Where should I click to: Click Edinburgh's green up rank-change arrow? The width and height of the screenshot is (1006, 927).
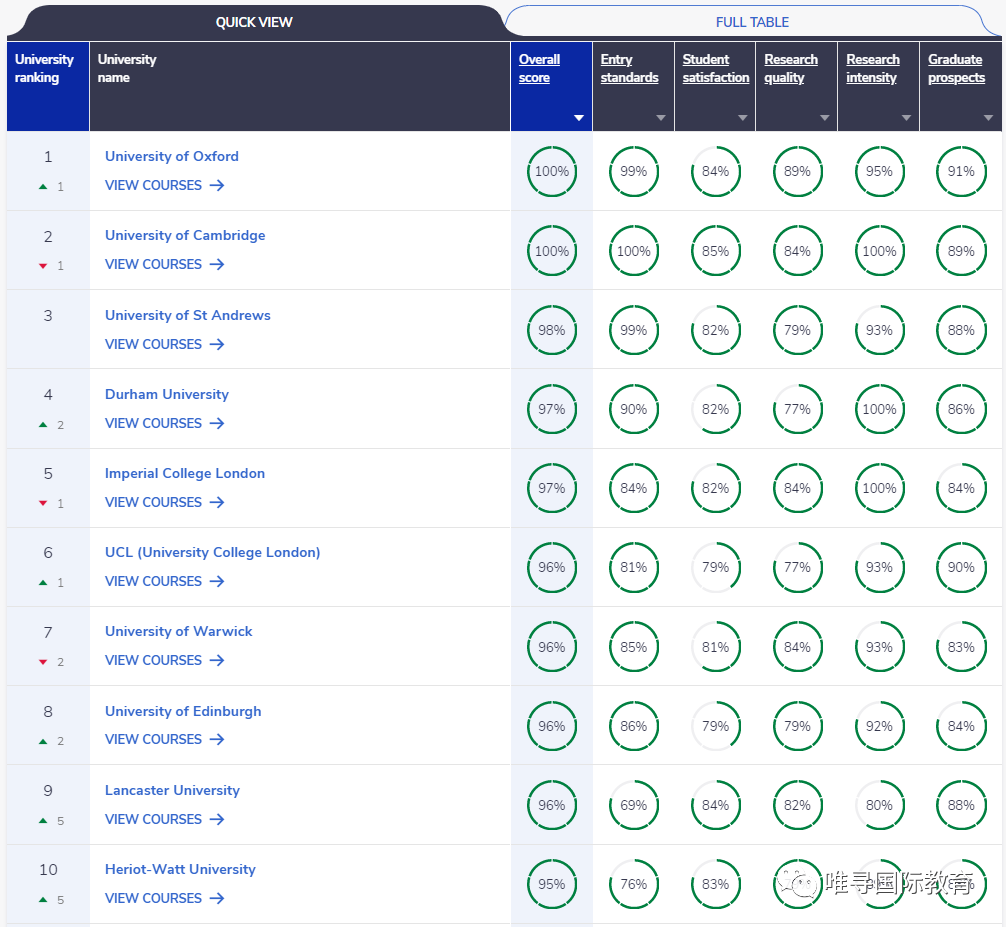[43, 741]
